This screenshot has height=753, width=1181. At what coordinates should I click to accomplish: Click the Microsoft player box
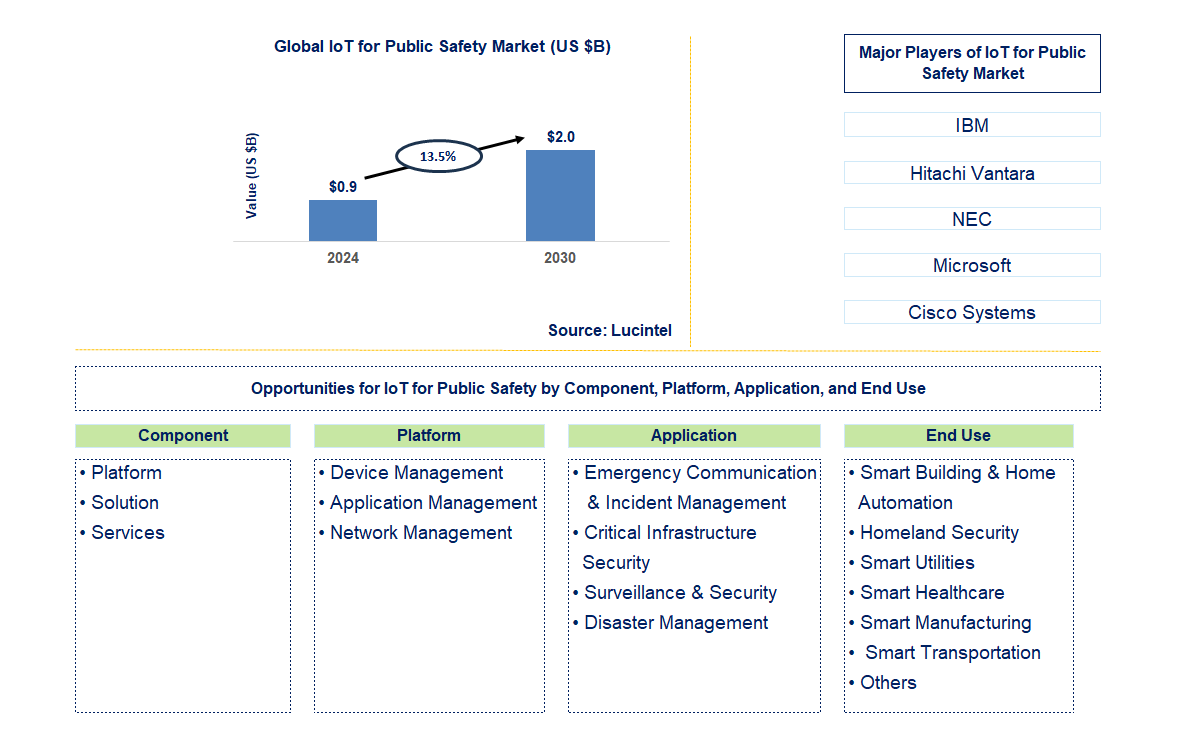tap(971, 265)
